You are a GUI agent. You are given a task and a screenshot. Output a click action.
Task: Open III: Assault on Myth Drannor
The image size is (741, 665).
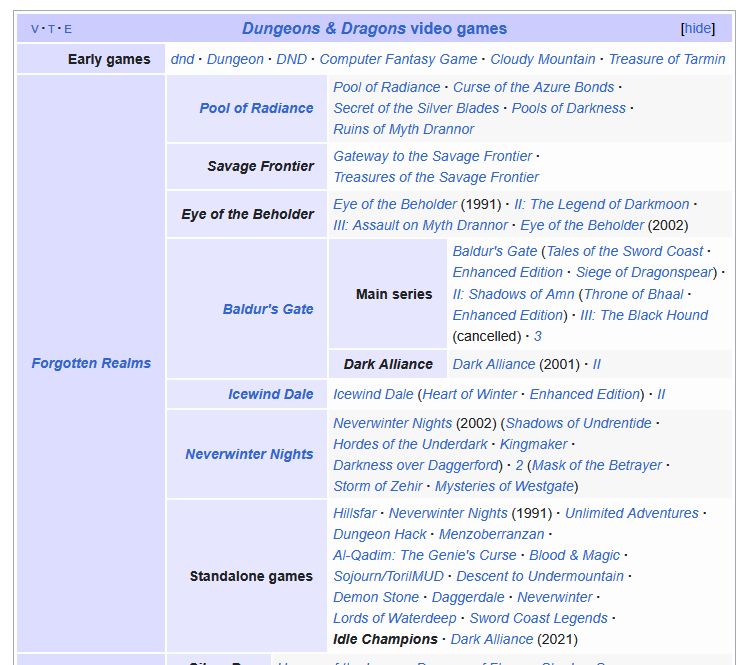[x=420, y=225]
